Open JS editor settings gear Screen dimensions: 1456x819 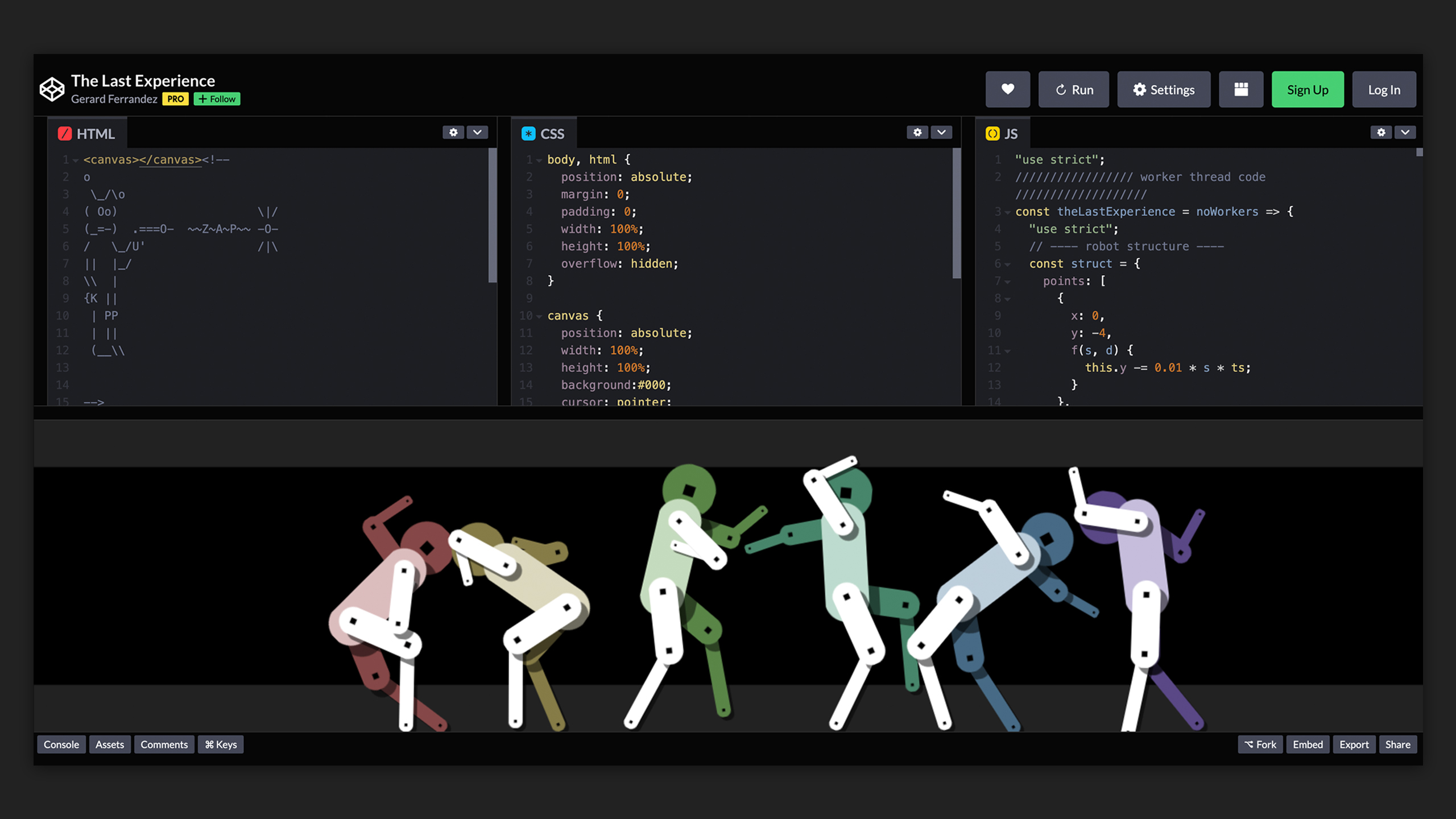1381,133
